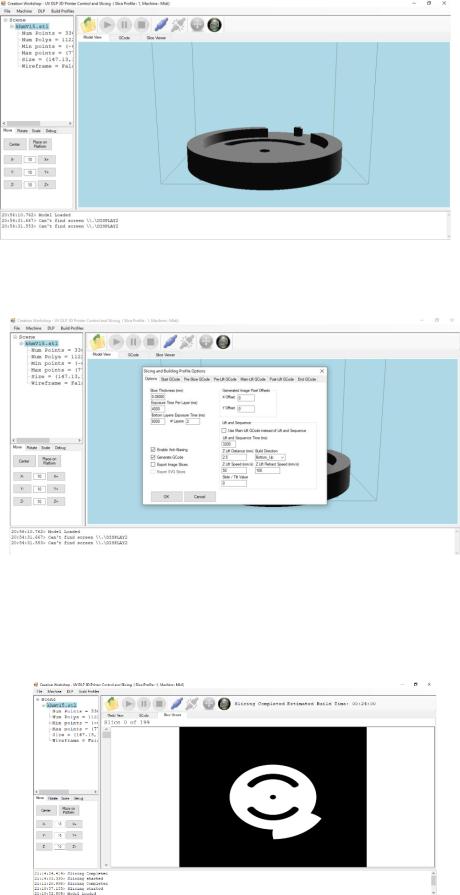Screen dimensions: 460x895
Task: Open the Main-Lift GCode tab
Action: pyautogui.click(x=253, y=379)
